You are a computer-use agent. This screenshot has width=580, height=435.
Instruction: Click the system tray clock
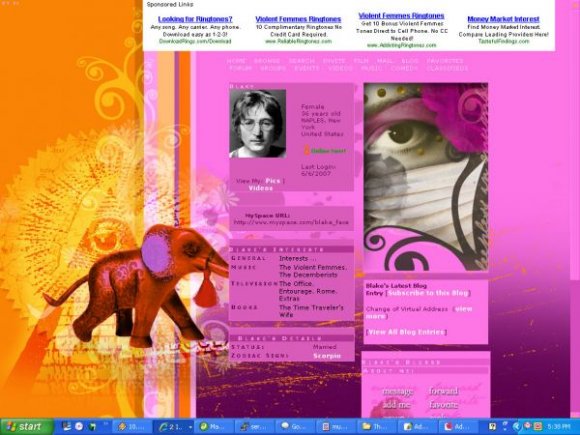(x=559, y=427)
